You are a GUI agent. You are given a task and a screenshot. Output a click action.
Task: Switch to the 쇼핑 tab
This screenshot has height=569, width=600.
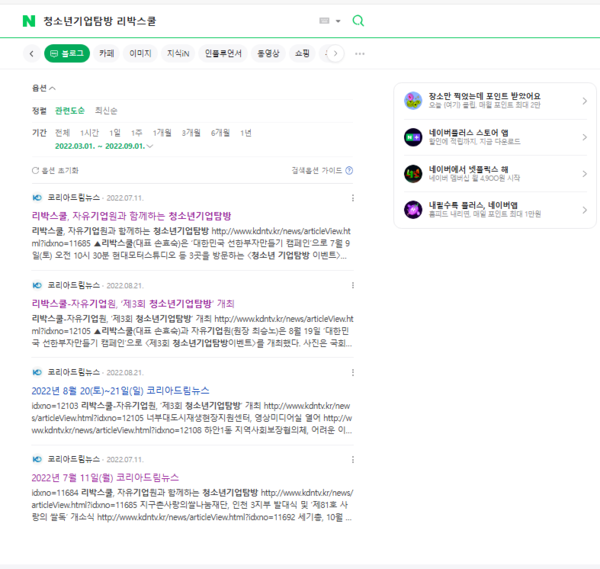302,54
